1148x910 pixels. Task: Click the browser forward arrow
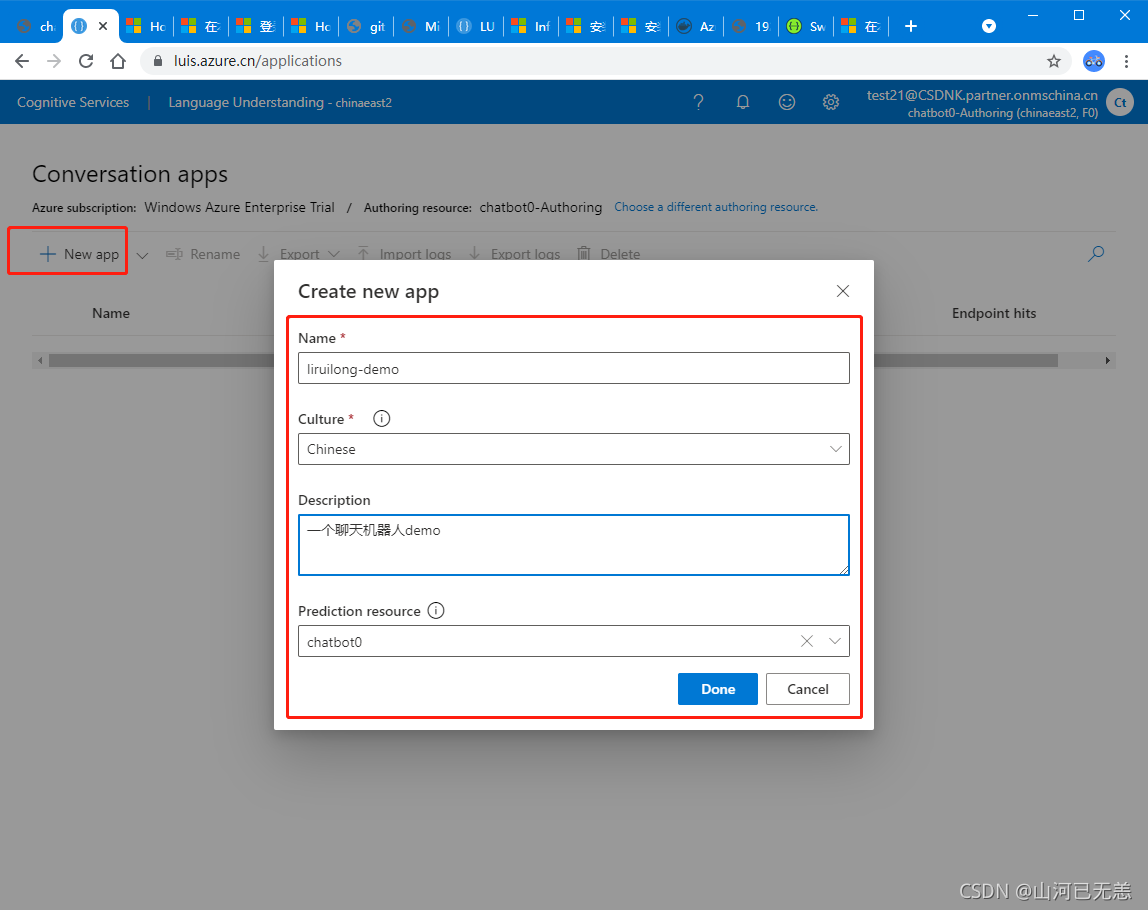(x=54, y=61)
